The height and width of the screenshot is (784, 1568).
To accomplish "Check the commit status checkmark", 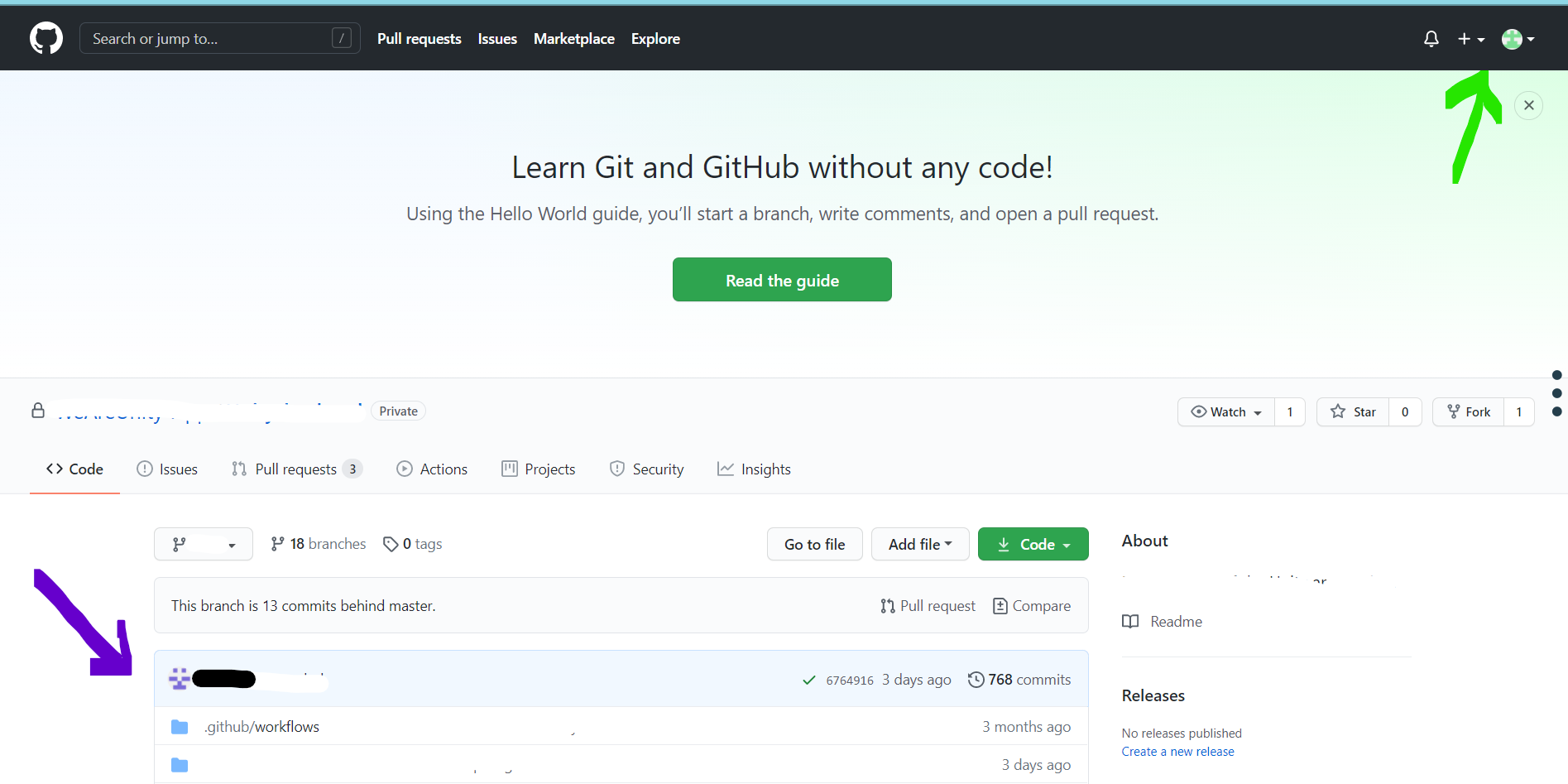I will [x=809, y=681].
